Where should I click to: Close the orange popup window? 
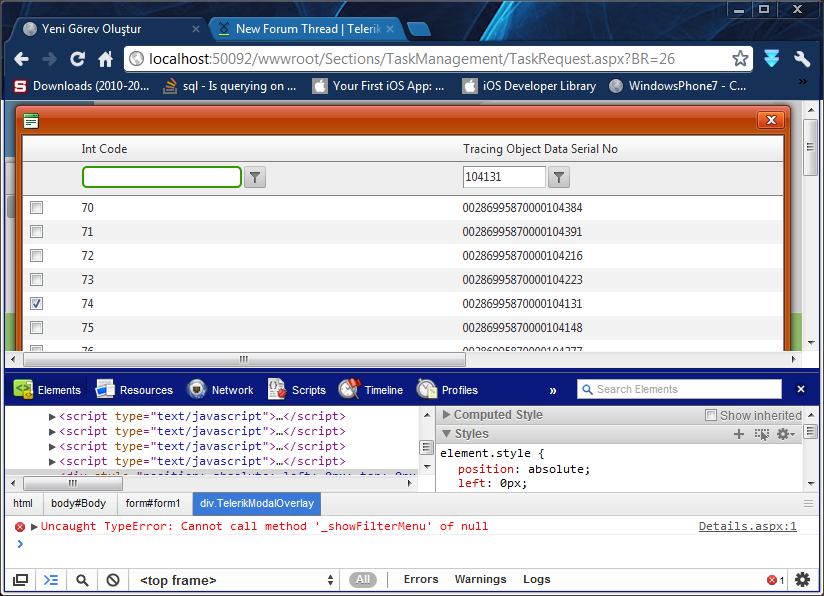(x=771, y=120)
